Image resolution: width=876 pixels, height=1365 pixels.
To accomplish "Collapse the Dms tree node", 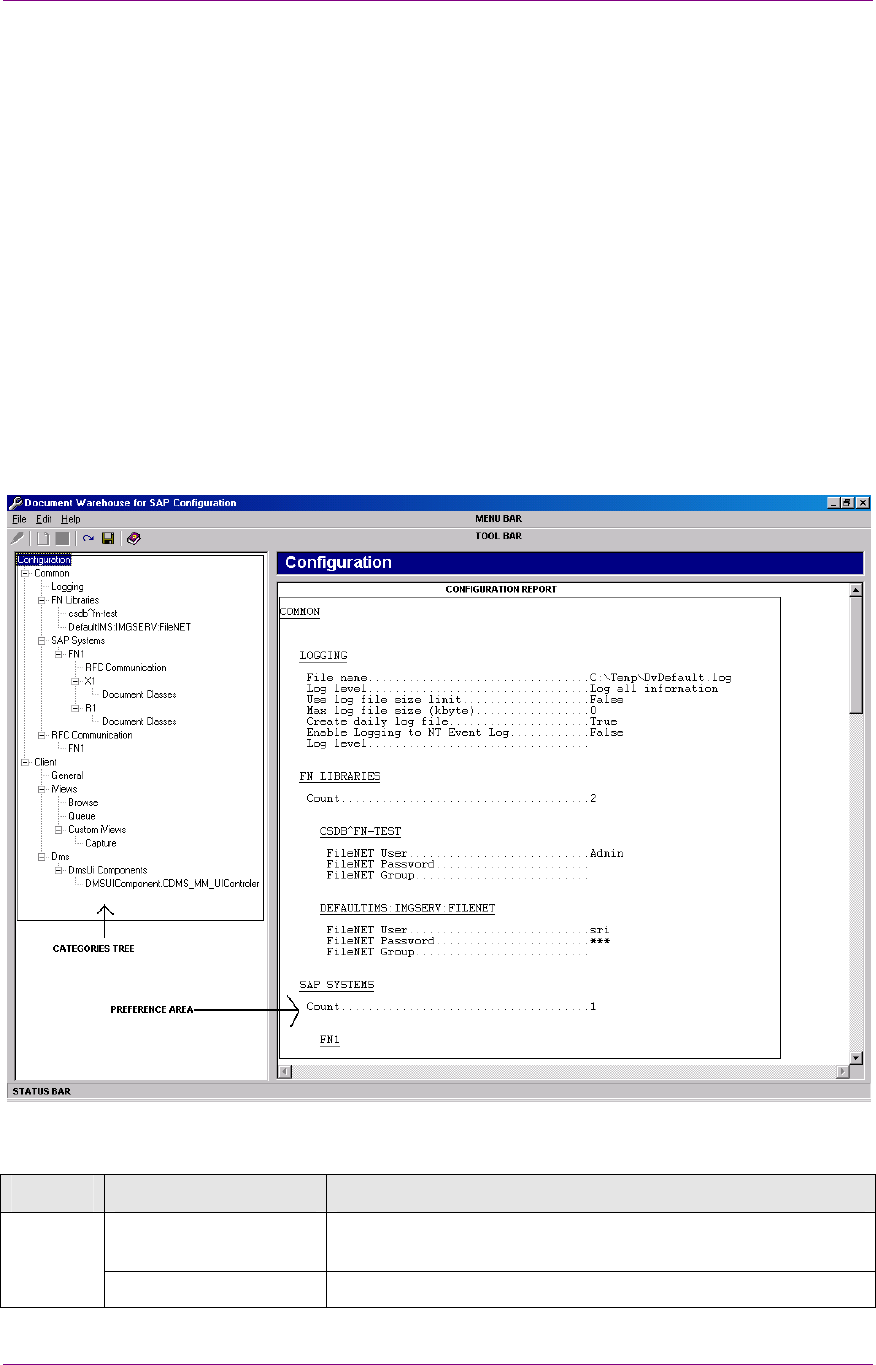I will [x=42, y=856].
